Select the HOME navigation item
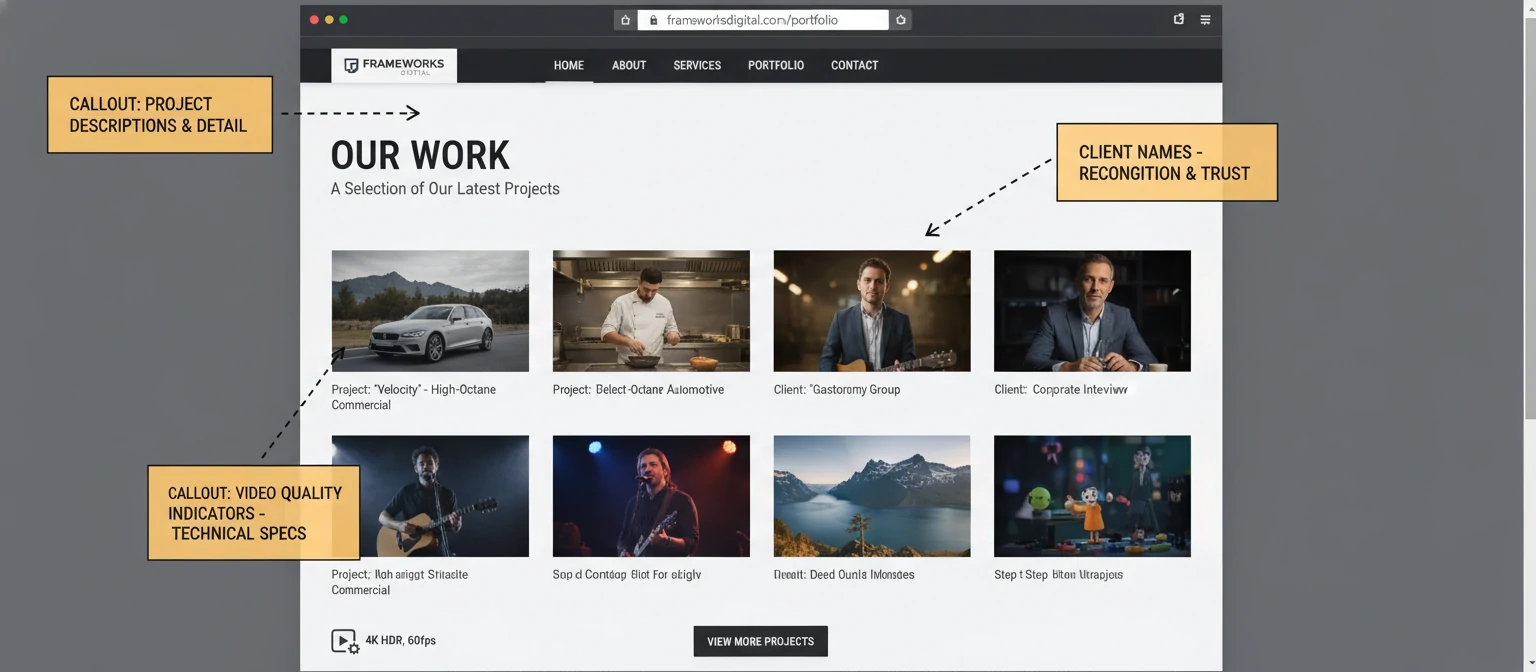Image resolution: width=1536 pixels, height=672 pixels. click(569, 65)
